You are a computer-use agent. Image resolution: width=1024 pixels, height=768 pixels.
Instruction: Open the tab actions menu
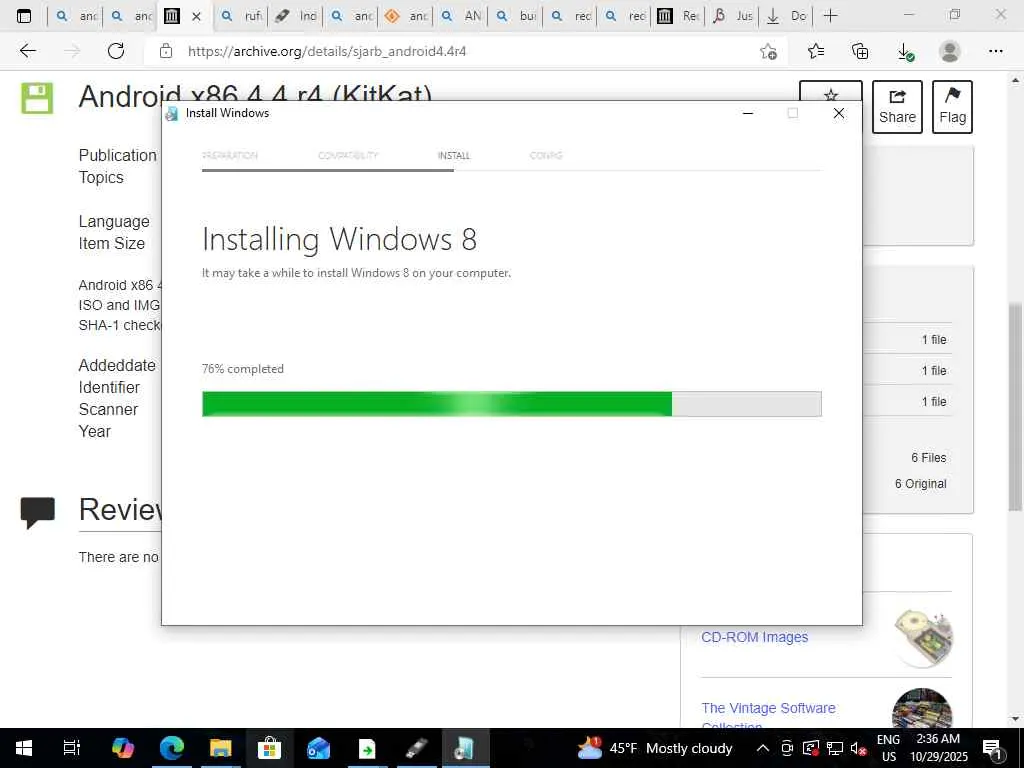coord(24,16)
